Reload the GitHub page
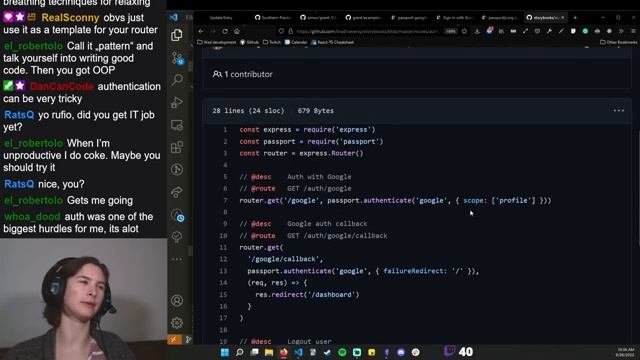640x360 pixels. pos(225,31)
